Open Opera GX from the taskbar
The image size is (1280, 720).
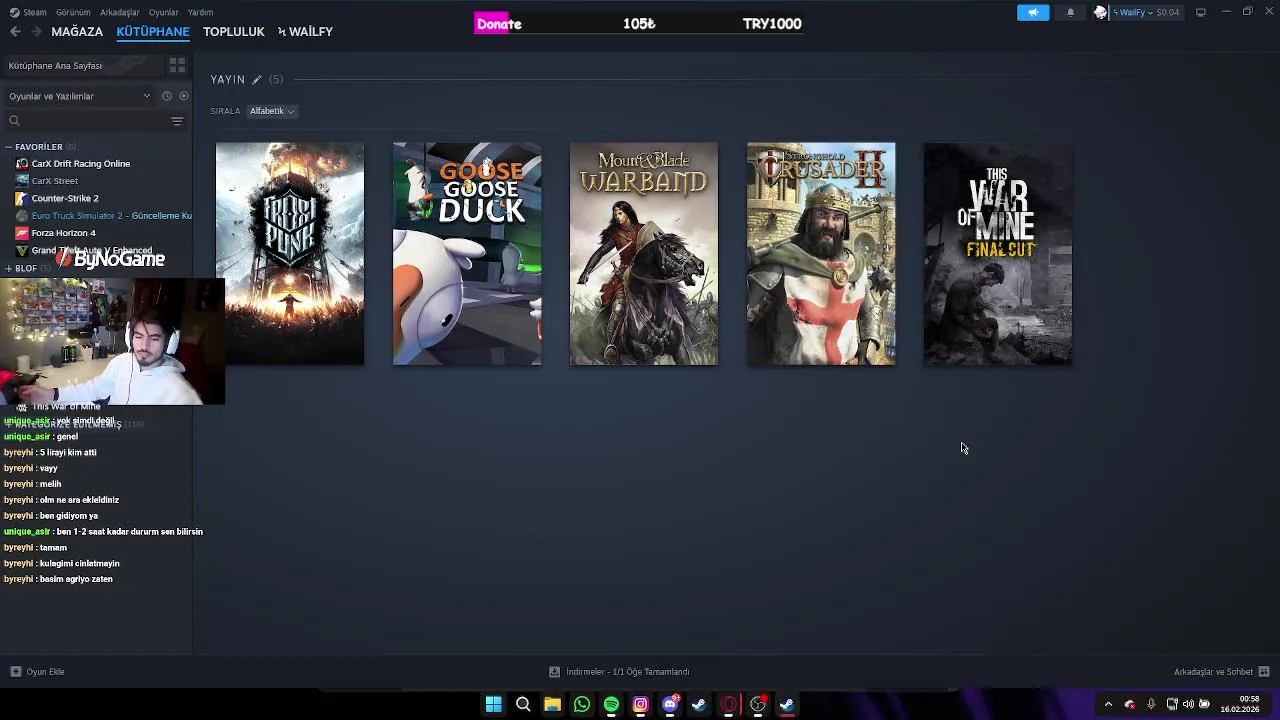[x=729, y=705]
